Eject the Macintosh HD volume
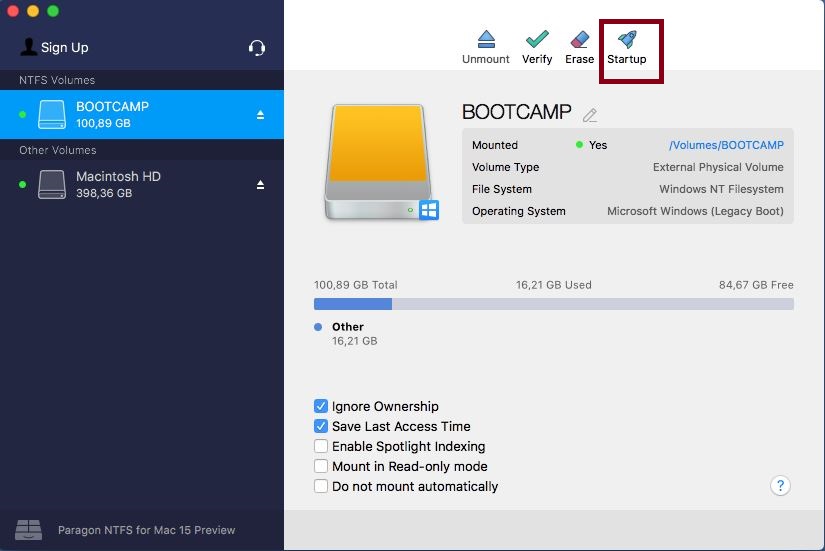 [260, 185]
